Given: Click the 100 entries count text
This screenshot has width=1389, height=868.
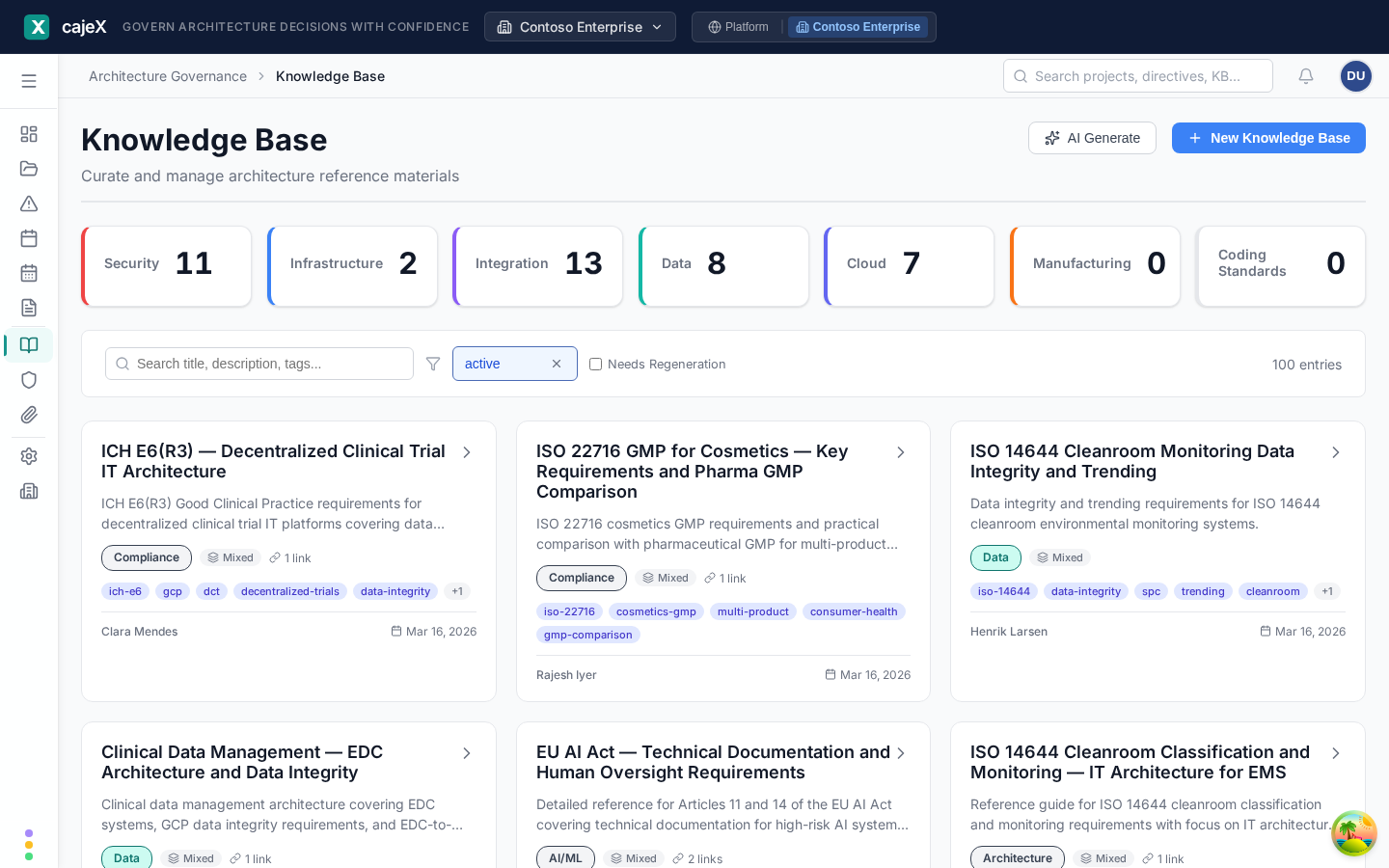Looking at the screenshot, I should [1307, 365].
